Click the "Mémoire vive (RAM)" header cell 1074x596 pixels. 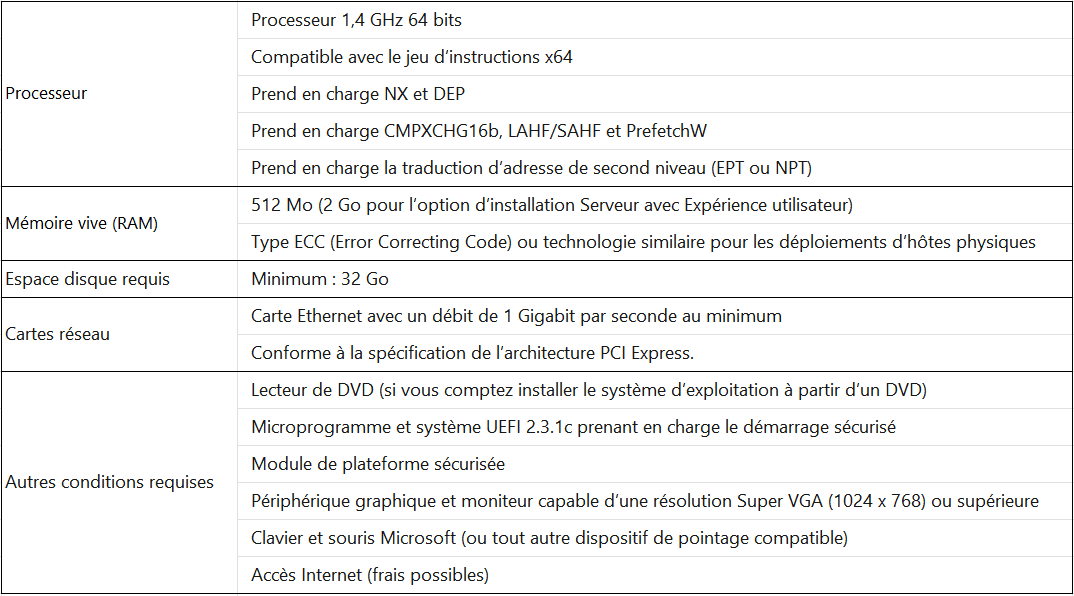pos(80,223)
